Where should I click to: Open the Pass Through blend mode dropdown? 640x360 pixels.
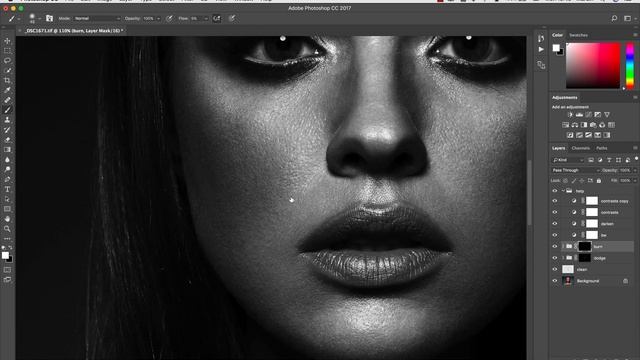point(576,170)
